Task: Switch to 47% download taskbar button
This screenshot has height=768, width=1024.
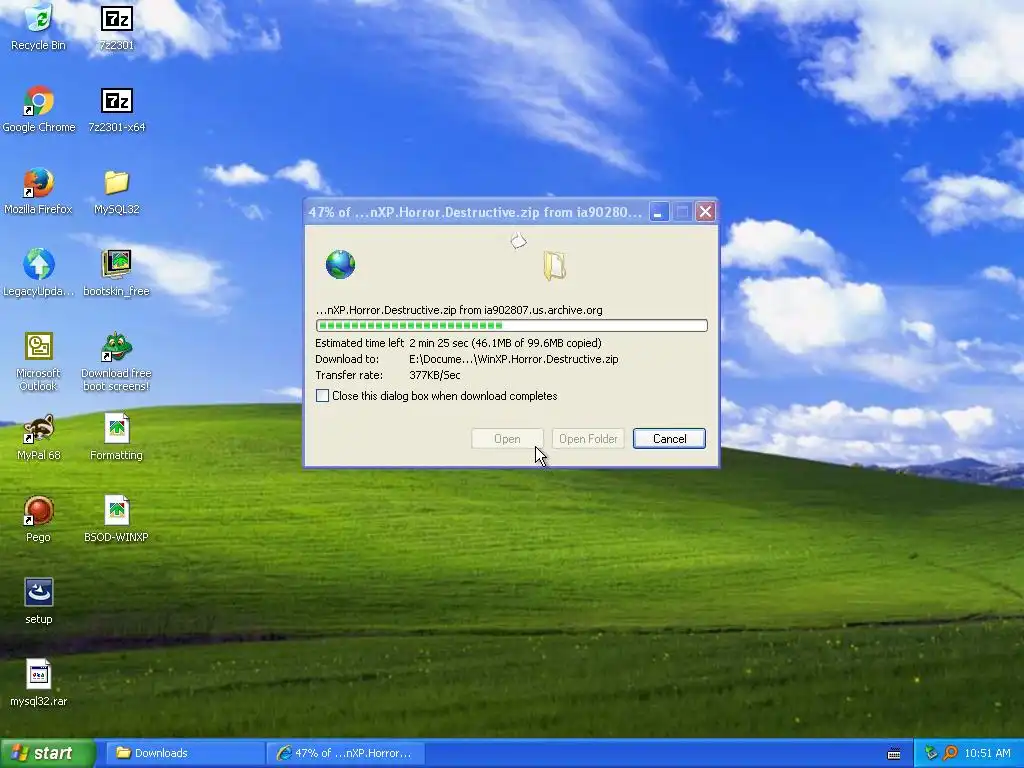Action: (x=346, y=753)
